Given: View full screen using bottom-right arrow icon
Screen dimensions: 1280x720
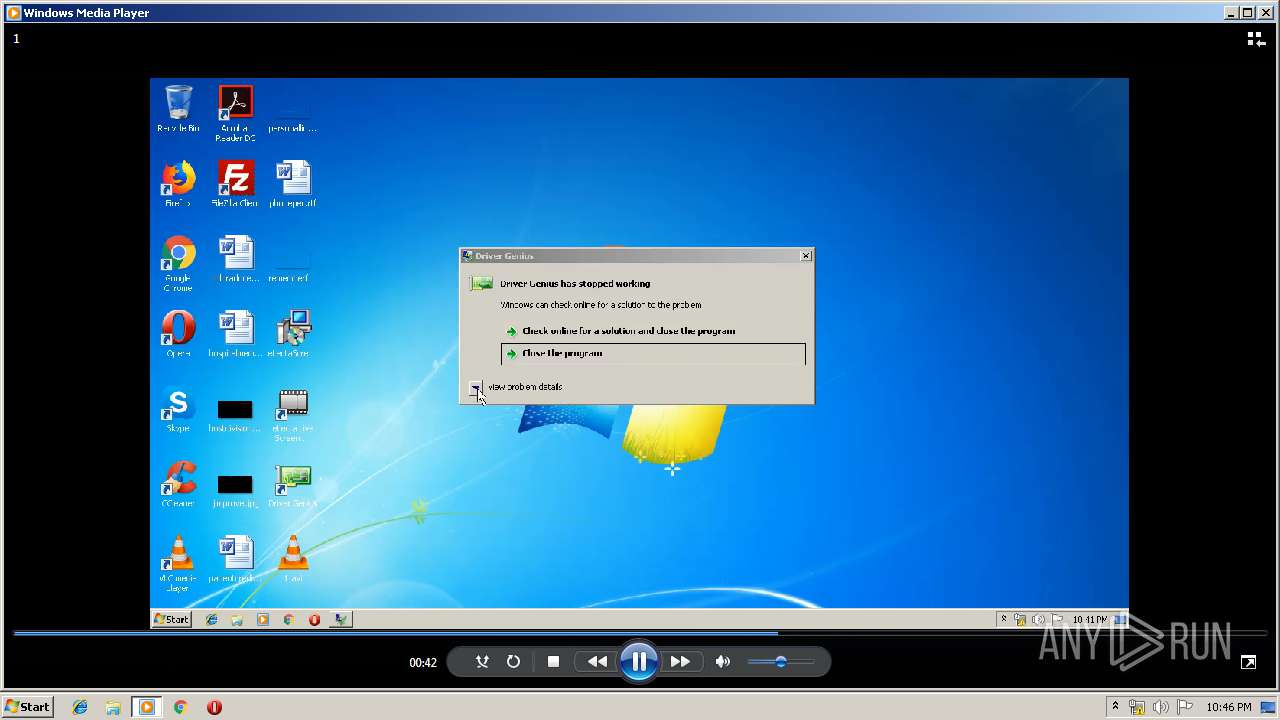Looking at the screenshot, I should click(1248, 662).
